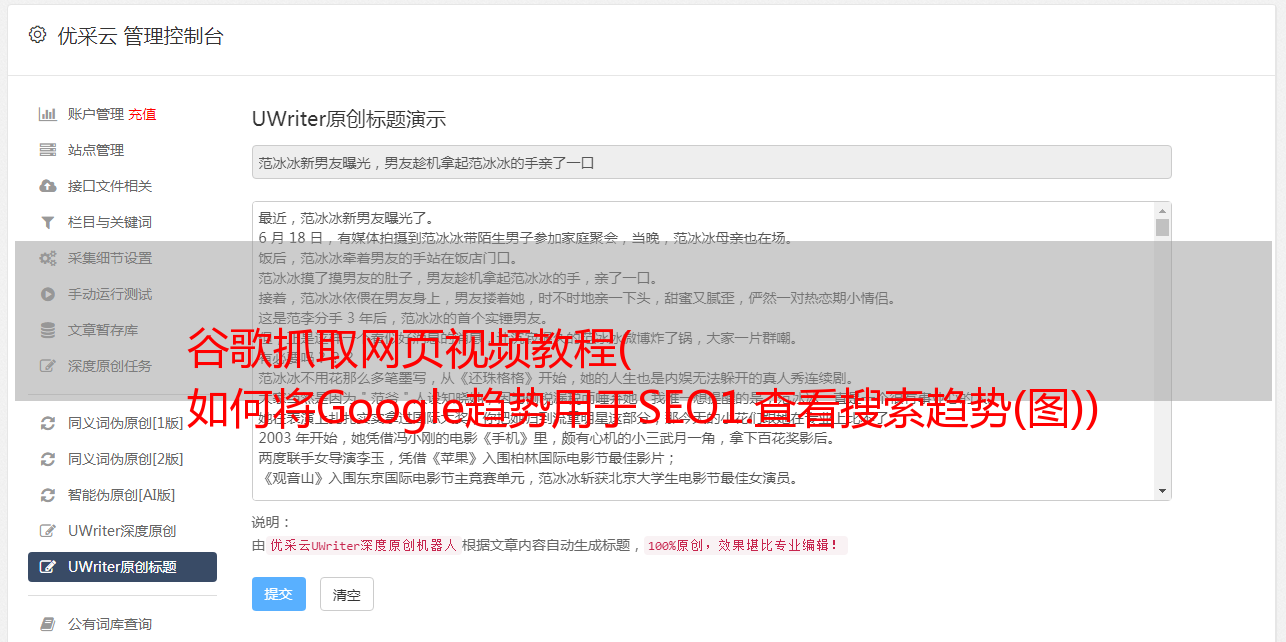
Task: Click the 深度原创任务 edit icon
Action: pos(47,366)
